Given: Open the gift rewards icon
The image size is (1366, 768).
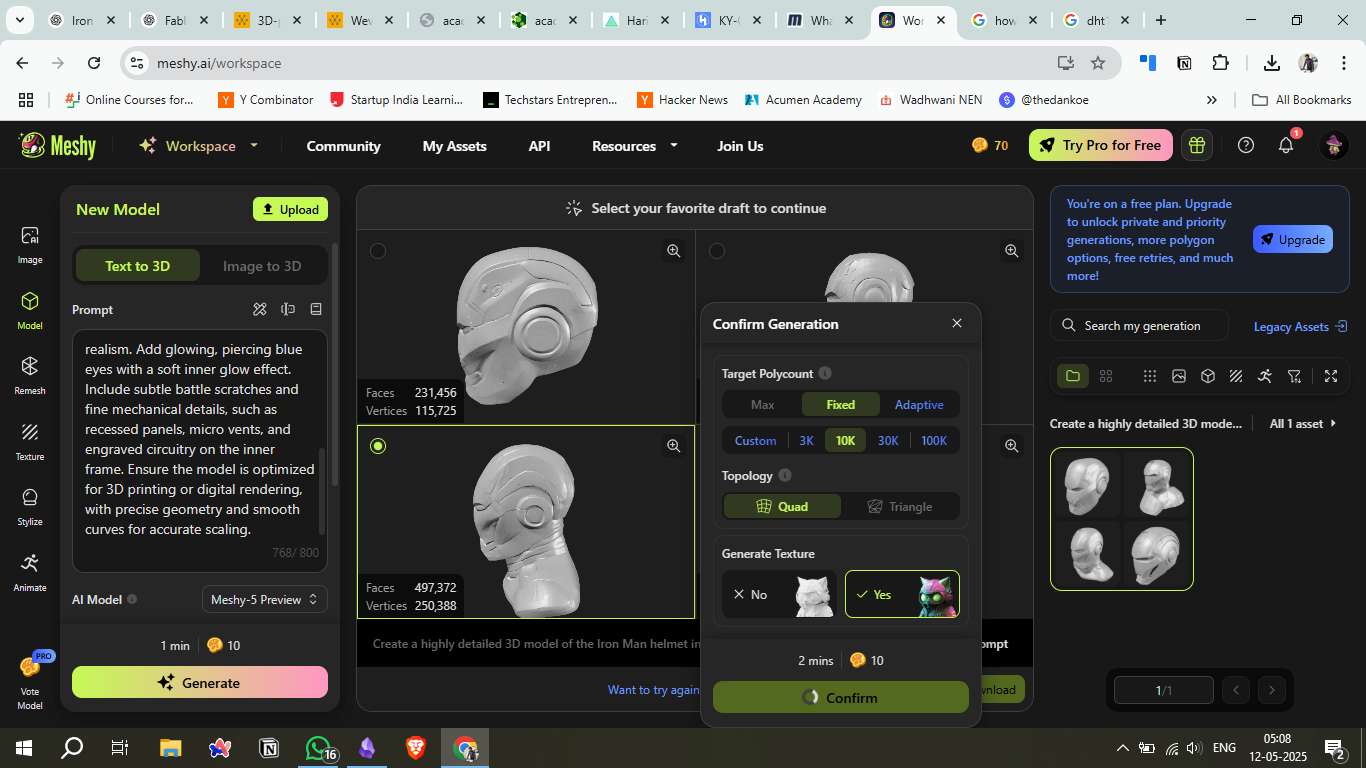Looking at the screenshot, I should (x=1196, y=146).
